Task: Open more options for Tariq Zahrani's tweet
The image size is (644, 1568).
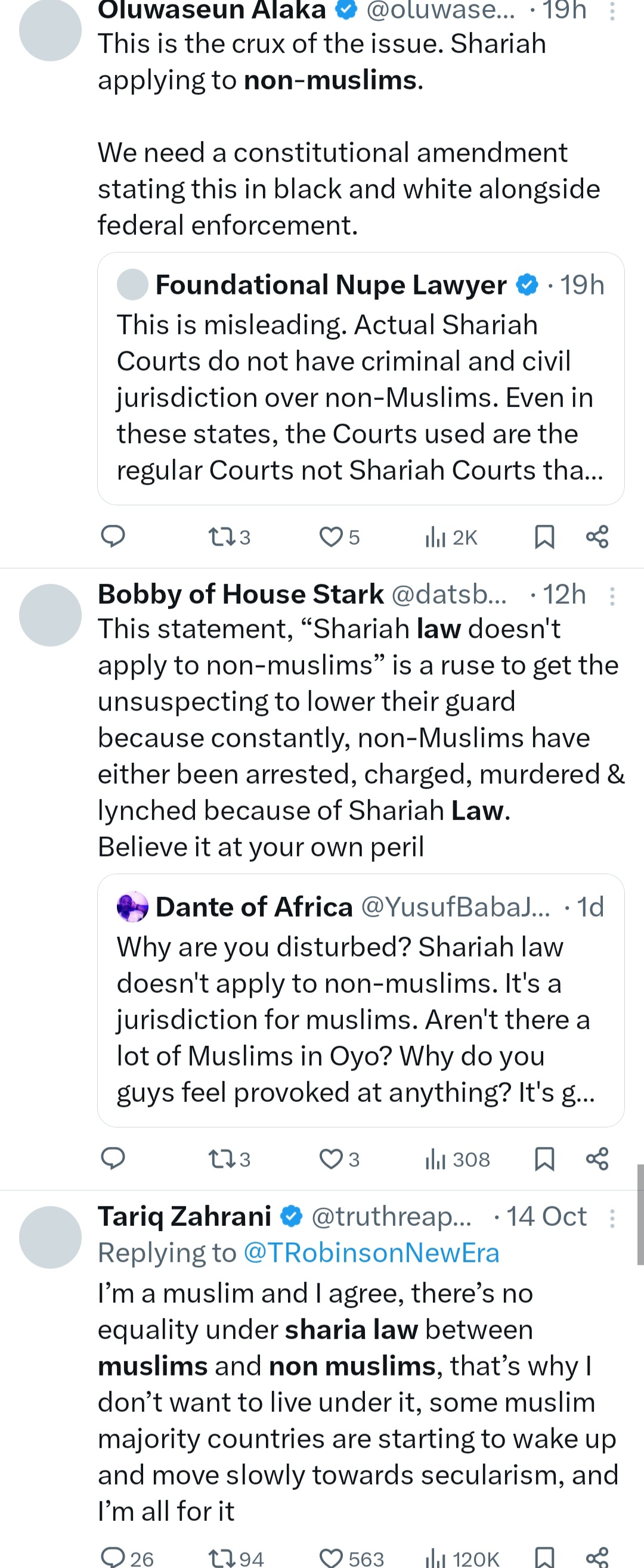Action: tap(612, 1218)
